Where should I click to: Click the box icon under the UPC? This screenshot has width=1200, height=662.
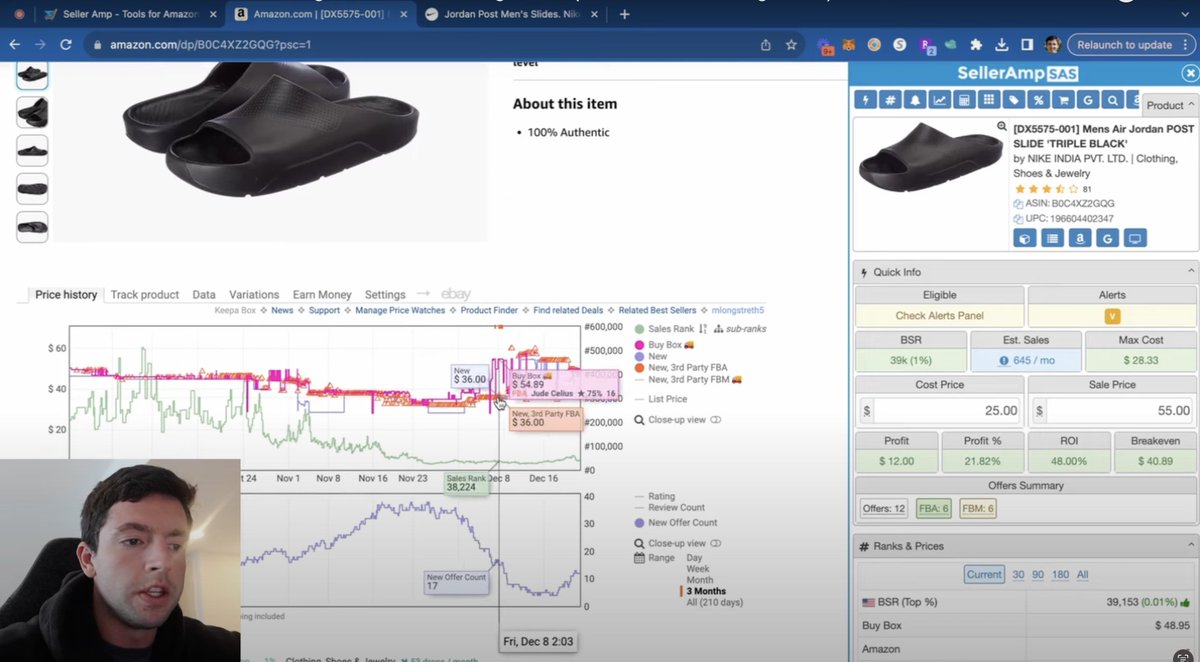pyautogui.click(x=1025, y=238)
